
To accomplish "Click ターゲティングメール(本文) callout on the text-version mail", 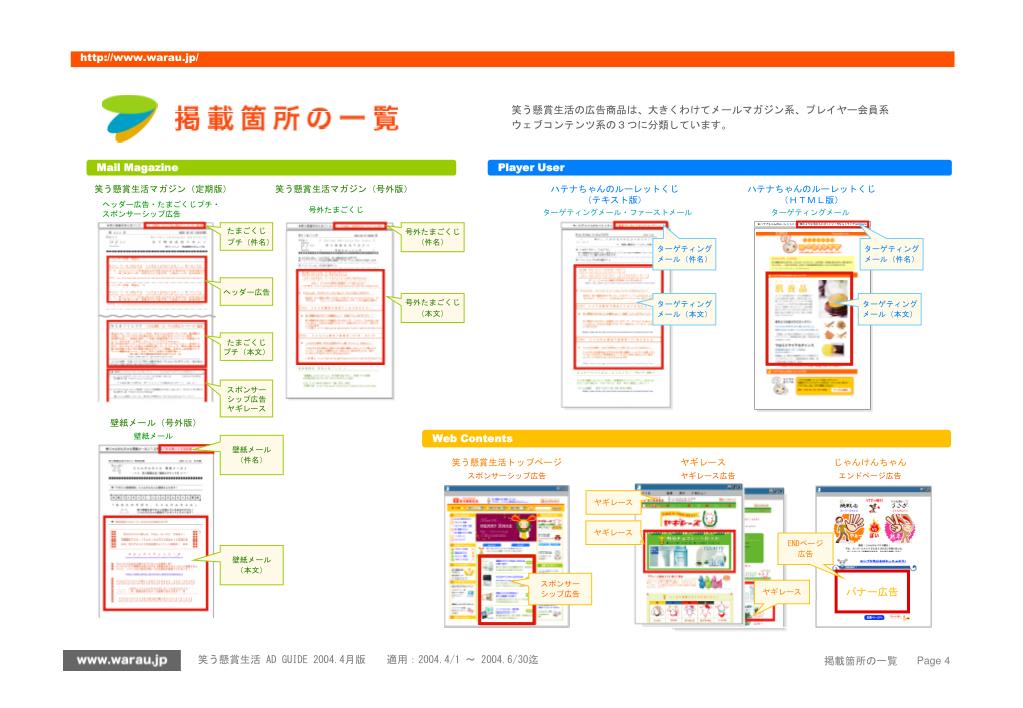I will click(684, 309).
